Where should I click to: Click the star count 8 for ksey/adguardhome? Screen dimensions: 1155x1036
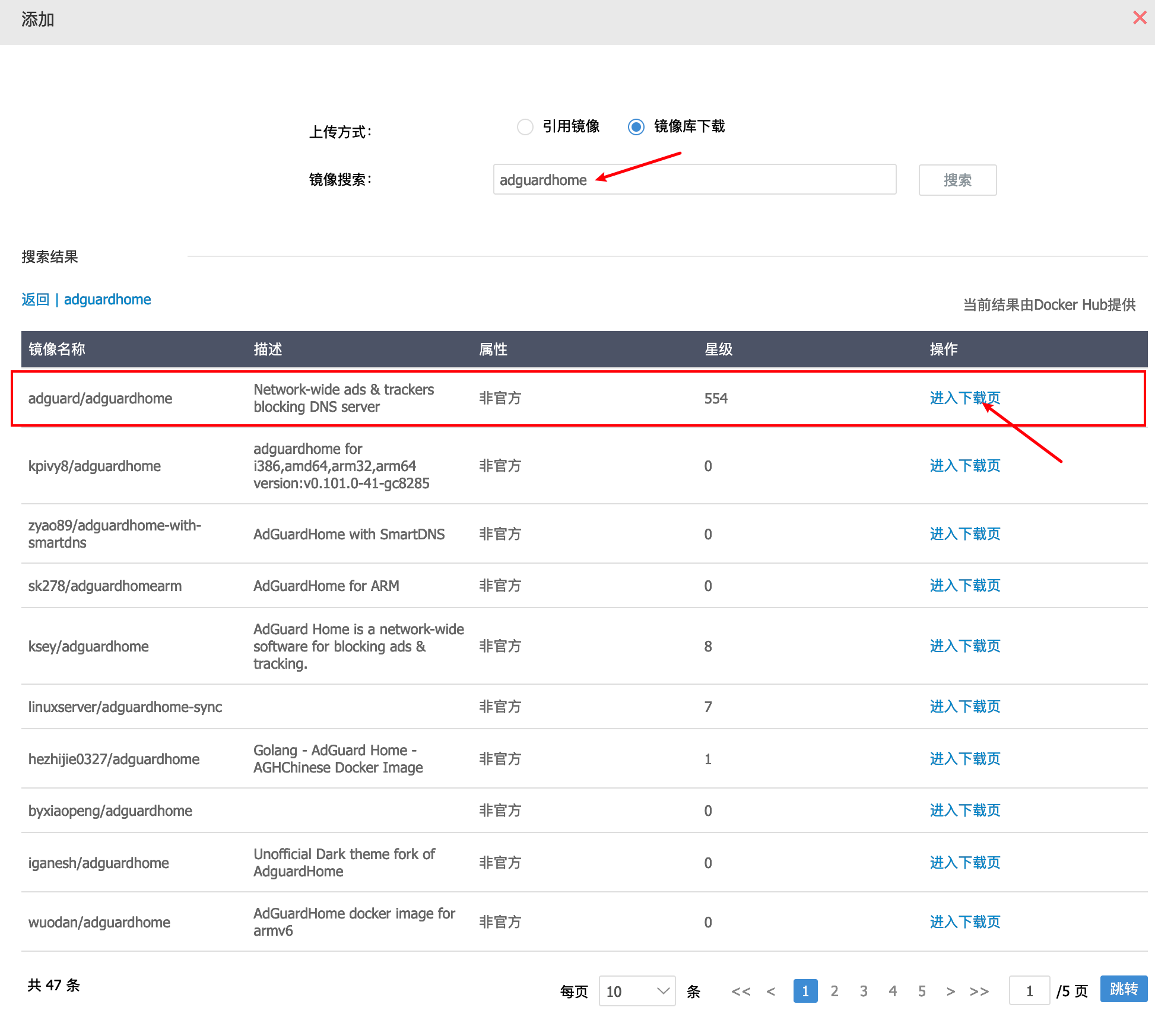click(708, 646)
